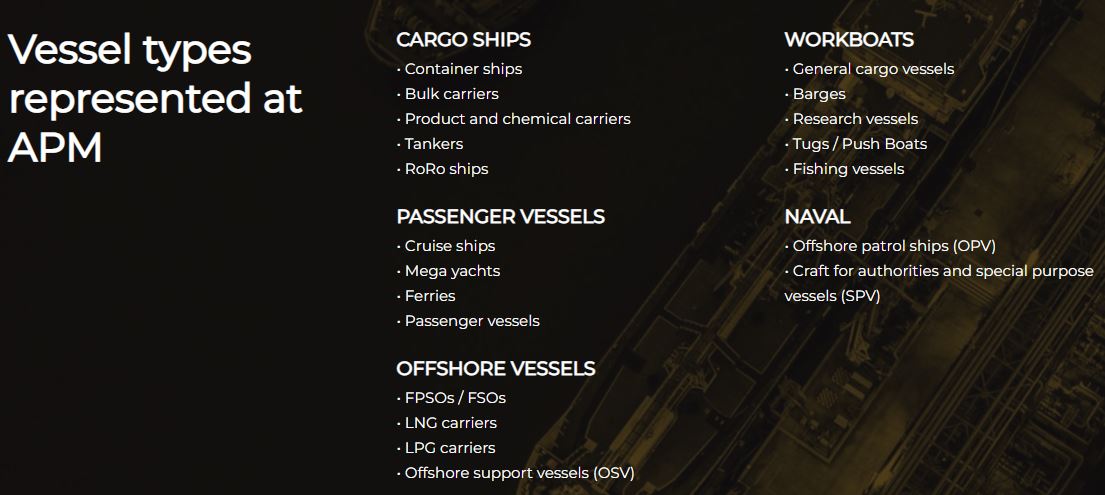Click the NAVAL heading
The width and height of the screenshot is (1105, 495).
pos(817,217)
